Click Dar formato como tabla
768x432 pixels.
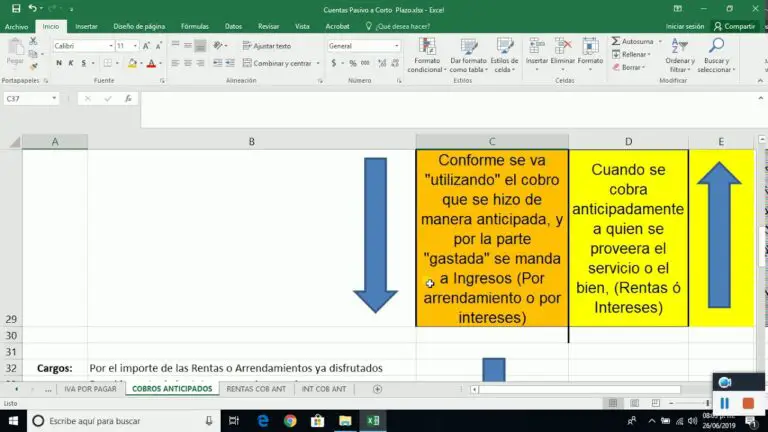(x=468, y=56)
